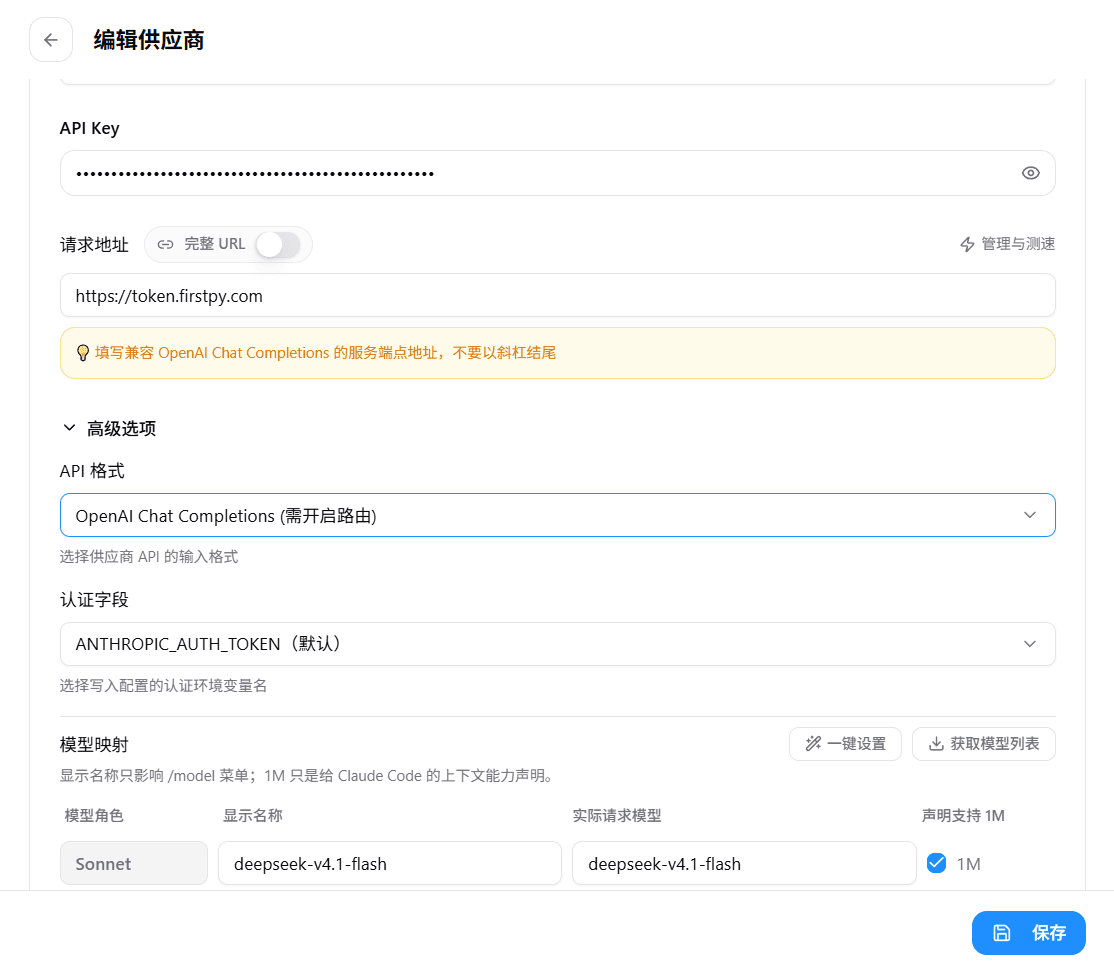Click the 声明支持 1M column header
The image size is (1114, 974).
[963, 816]
